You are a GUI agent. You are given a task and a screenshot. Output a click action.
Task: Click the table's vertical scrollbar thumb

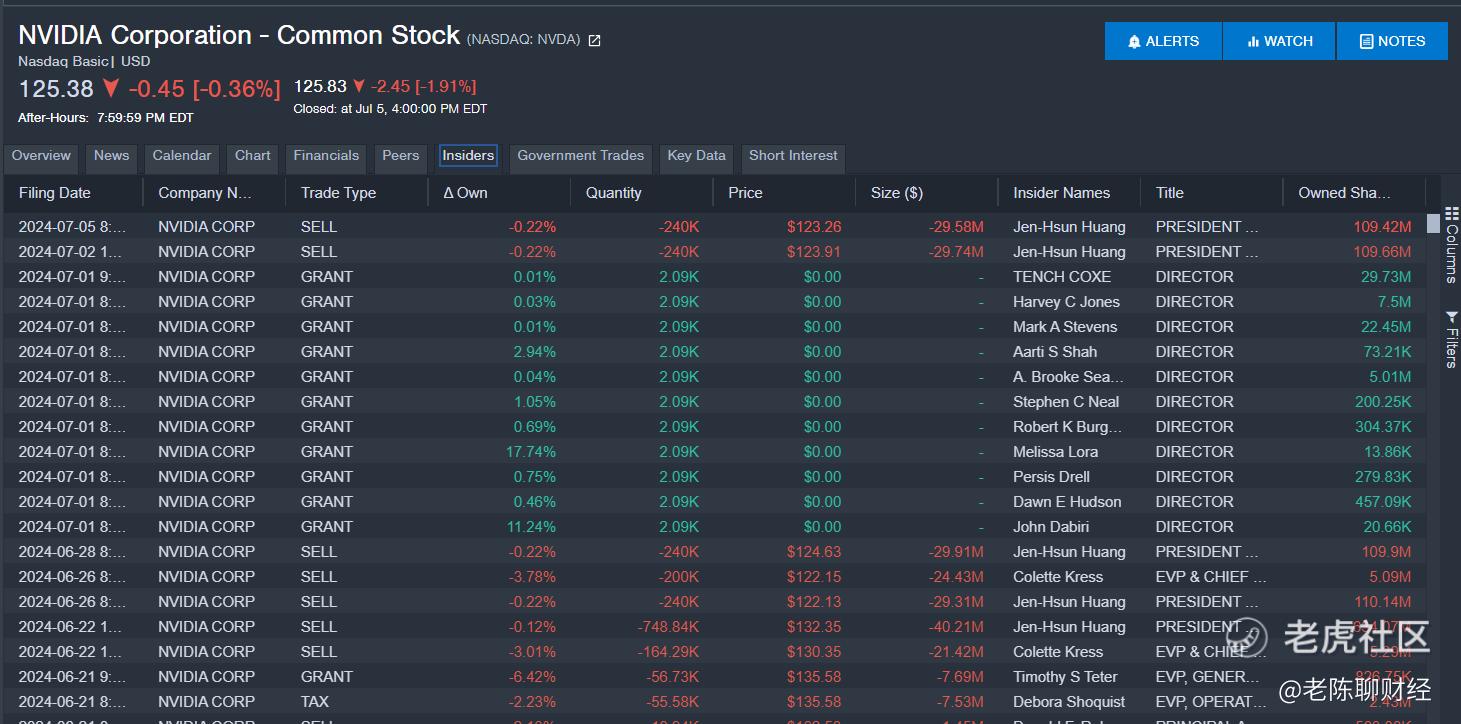pyautogui.click(x=1433, y=222)
